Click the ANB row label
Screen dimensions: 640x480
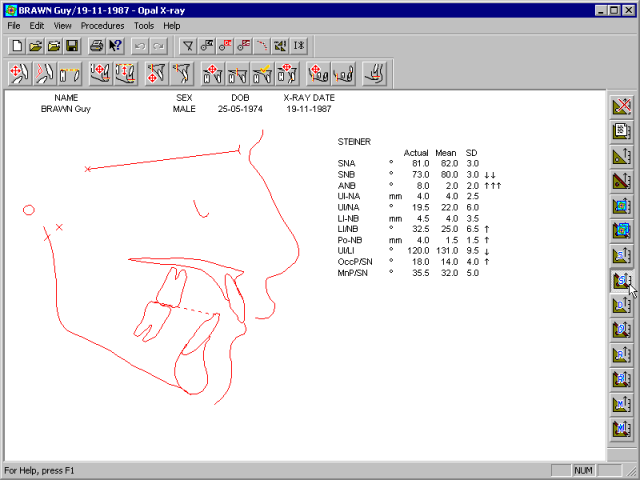click(x=346, y=186)
